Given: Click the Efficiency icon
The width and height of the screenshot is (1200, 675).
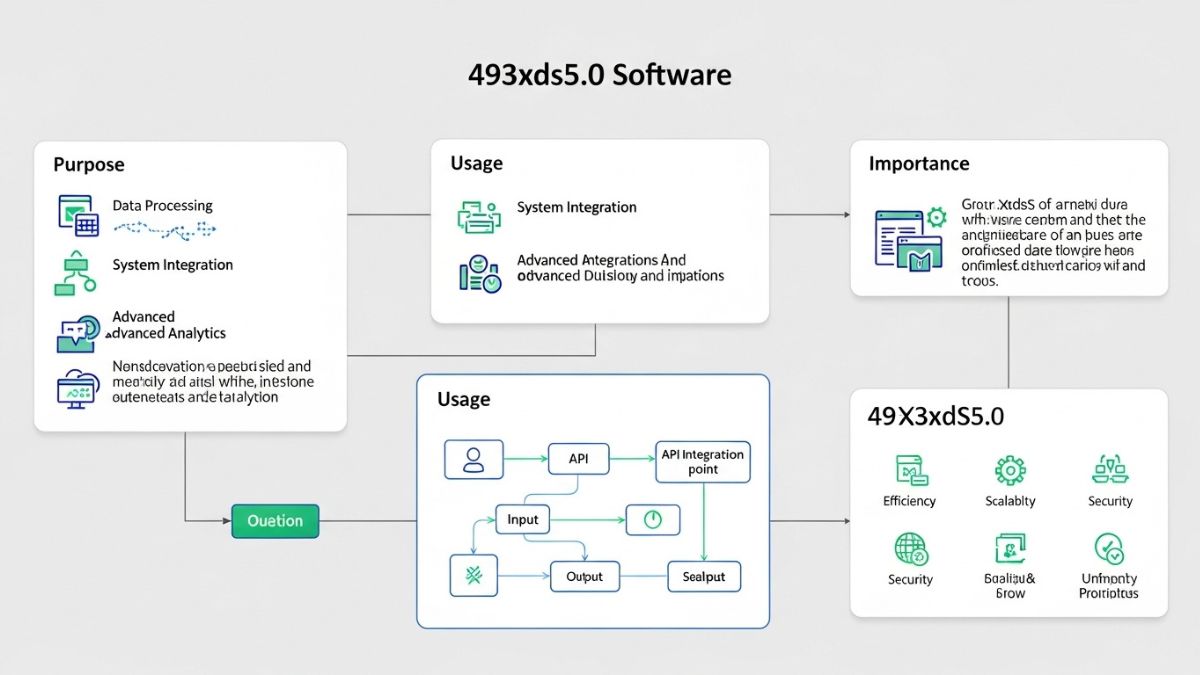Looking at the screenshot, I should pos(909,470).
